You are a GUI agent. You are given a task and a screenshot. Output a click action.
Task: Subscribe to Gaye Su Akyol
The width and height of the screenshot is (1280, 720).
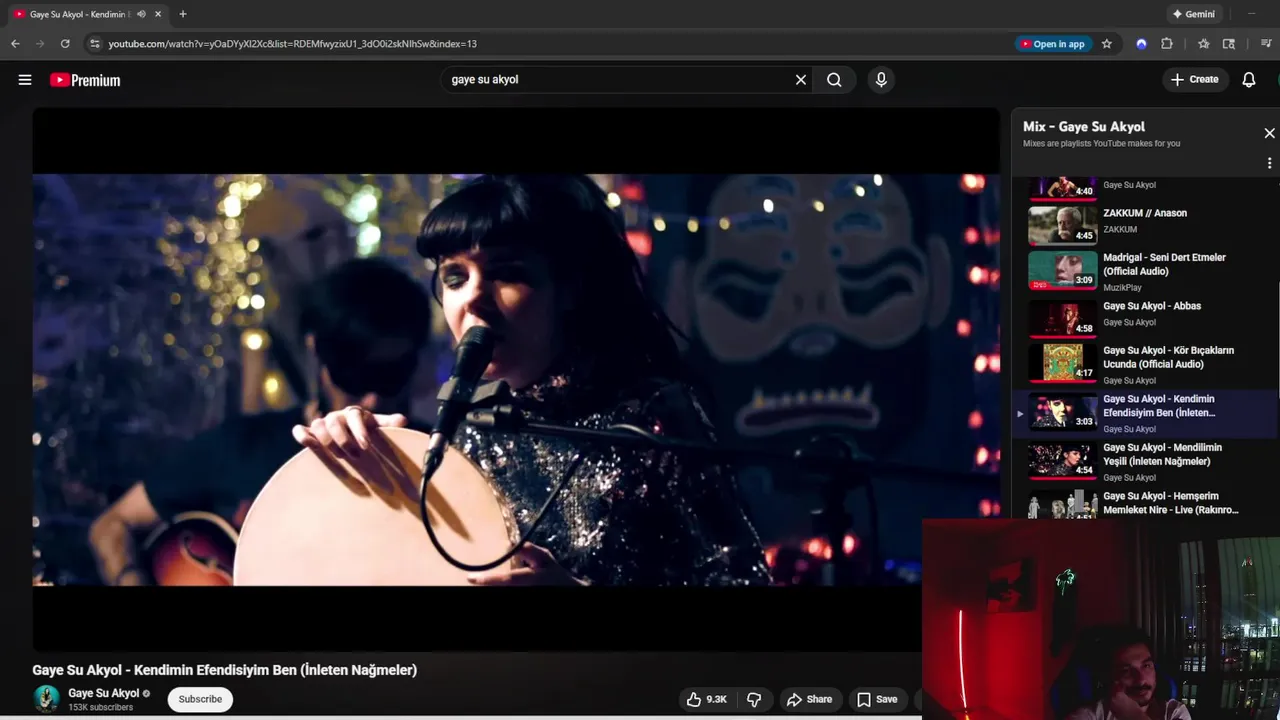tap(200, 699)
